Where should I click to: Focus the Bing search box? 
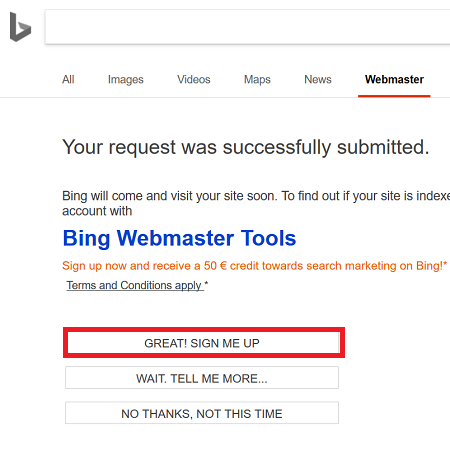pyautogui.click(x=248, y=27)
